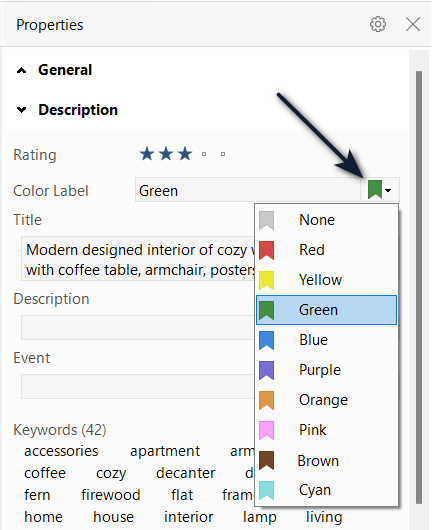Apply the Purple flag label
The width and height of the screenshot is (432, 530).
(326, 370)
